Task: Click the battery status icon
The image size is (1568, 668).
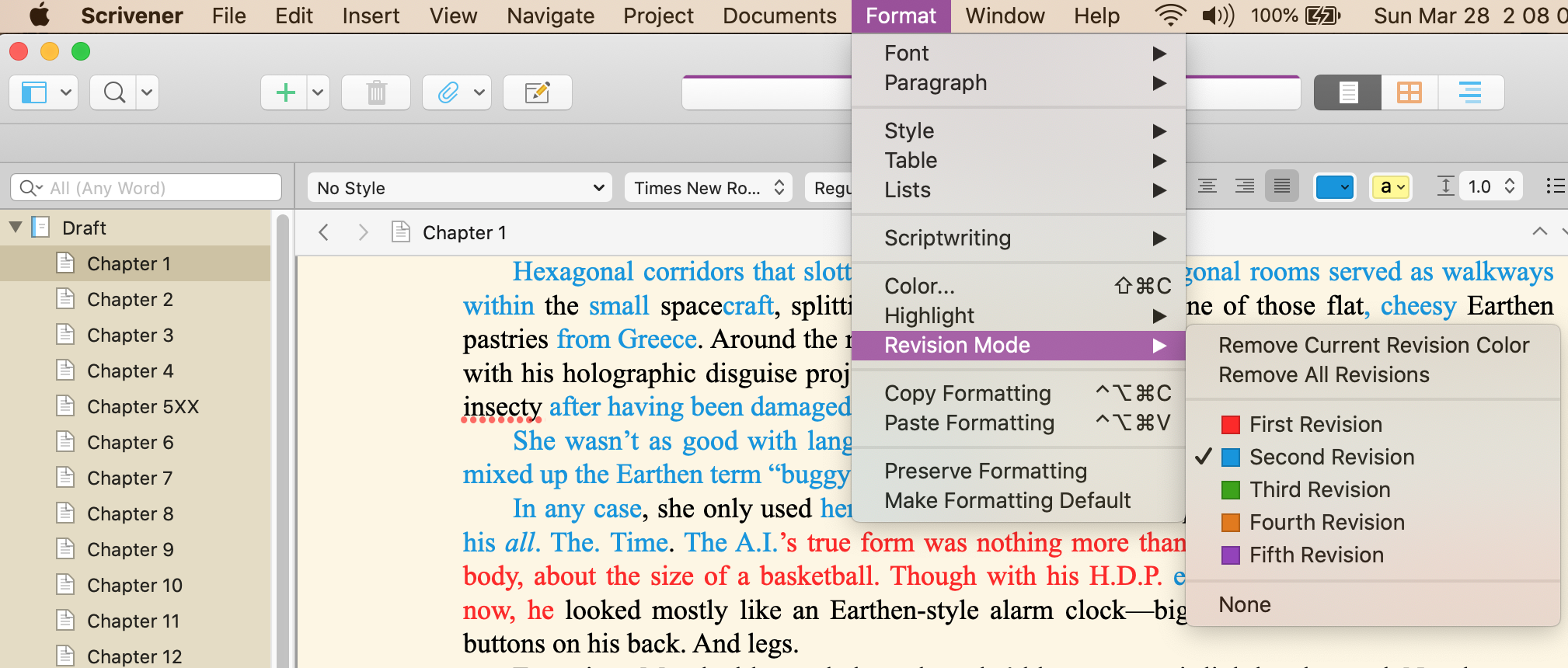Action: [1322, 16]
